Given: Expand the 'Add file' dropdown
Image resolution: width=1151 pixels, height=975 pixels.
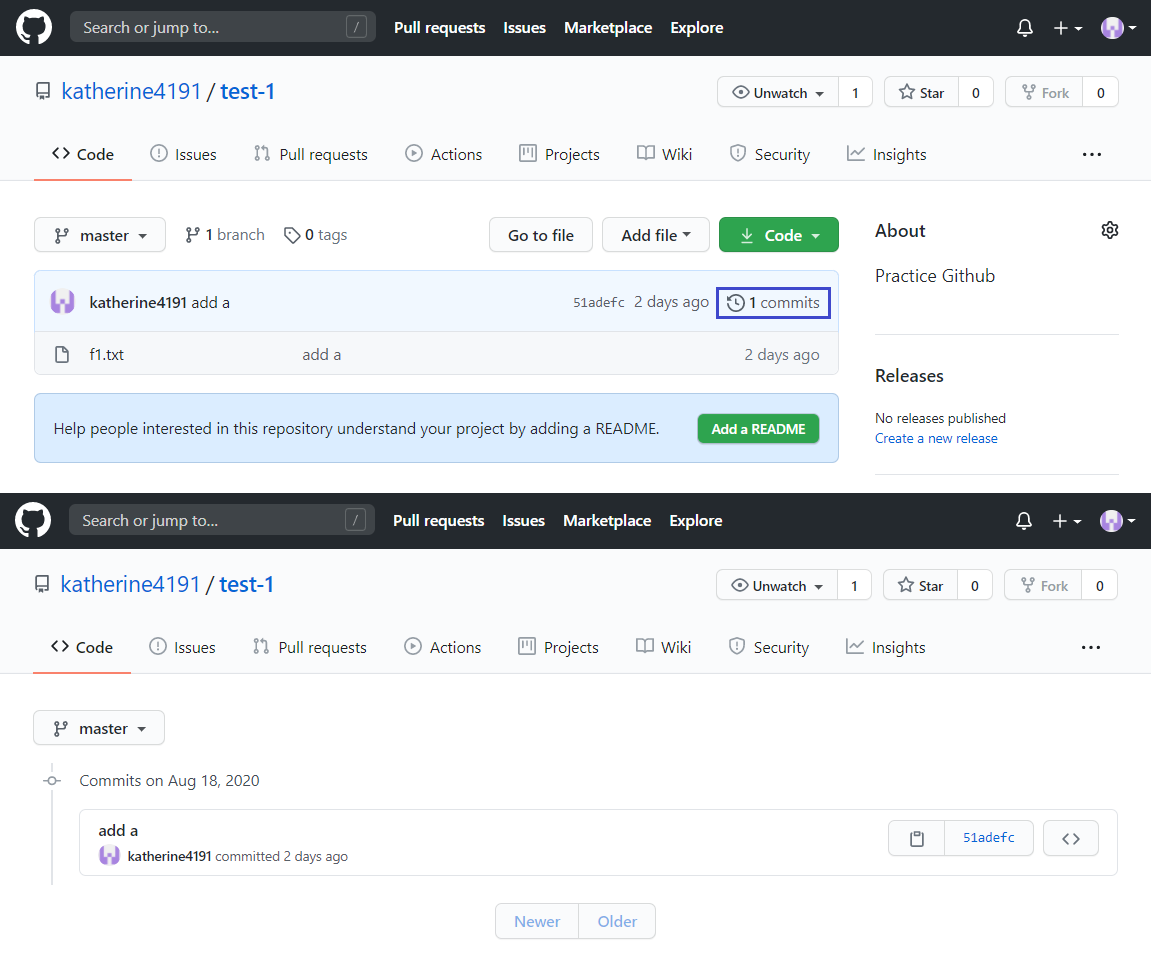Looking at the screenshot, I should click(656, 235).
